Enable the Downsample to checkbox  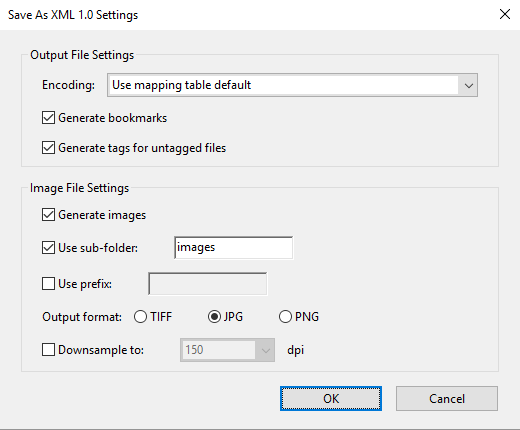(48, 350)
